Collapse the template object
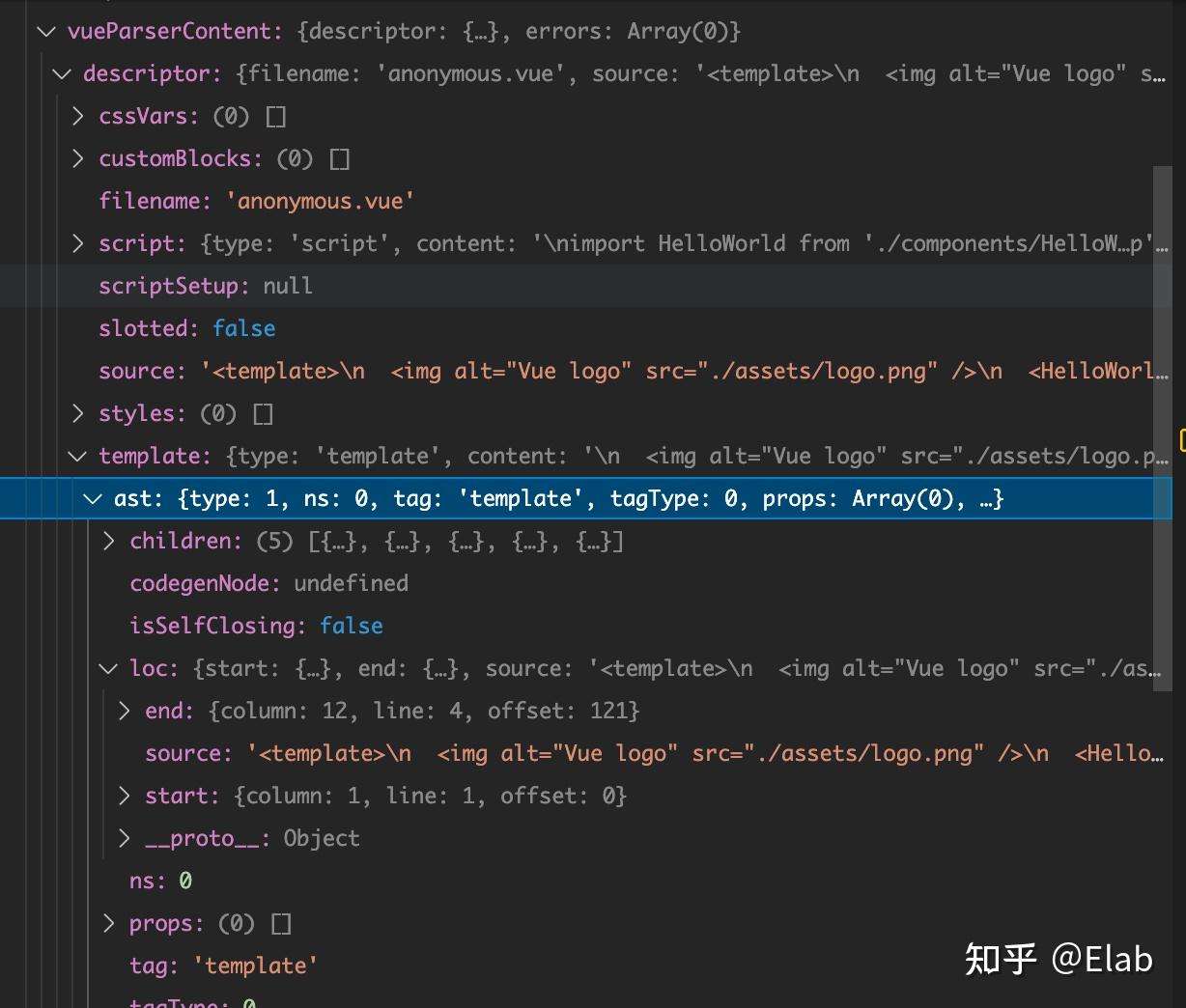This screenshot has width=1186, height=1008. (x=77, y=456)
